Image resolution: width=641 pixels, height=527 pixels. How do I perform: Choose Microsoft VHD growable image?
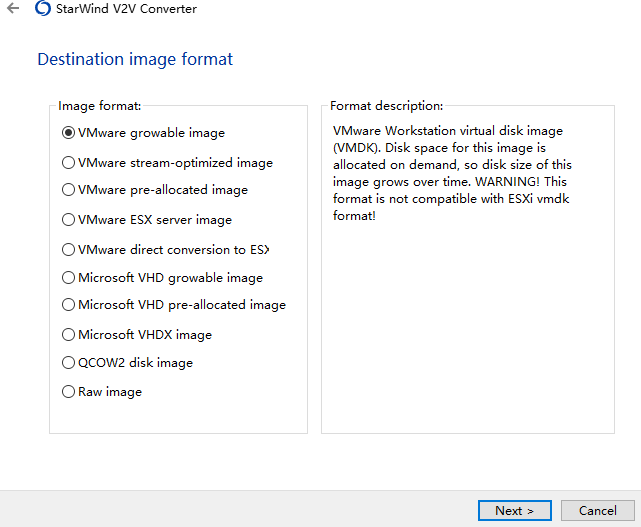(162, 278)
